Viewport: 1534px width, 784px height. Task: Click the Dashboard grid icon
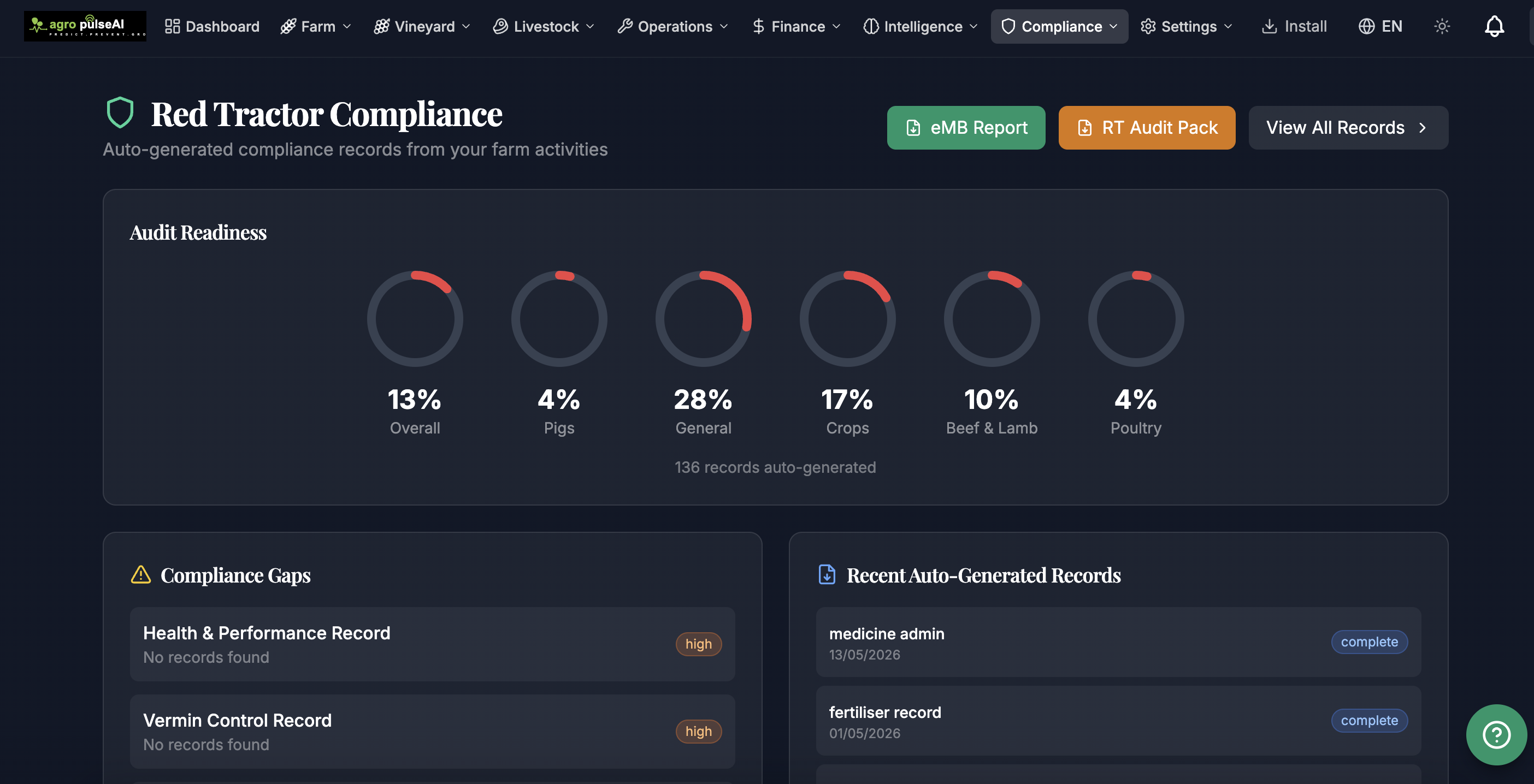pos(172,26)
